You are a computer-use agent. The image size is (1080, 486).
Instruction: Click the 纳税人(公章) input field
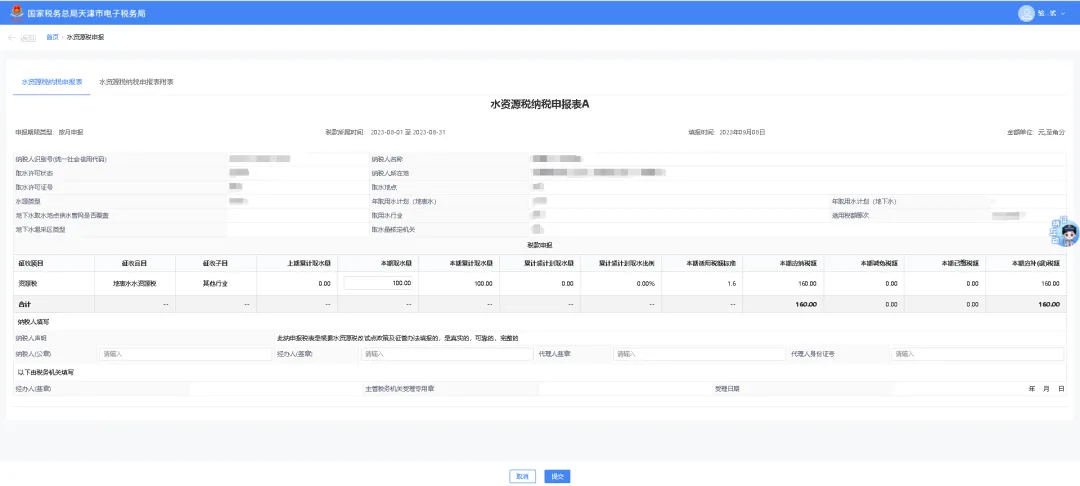(x=185, y=354)
